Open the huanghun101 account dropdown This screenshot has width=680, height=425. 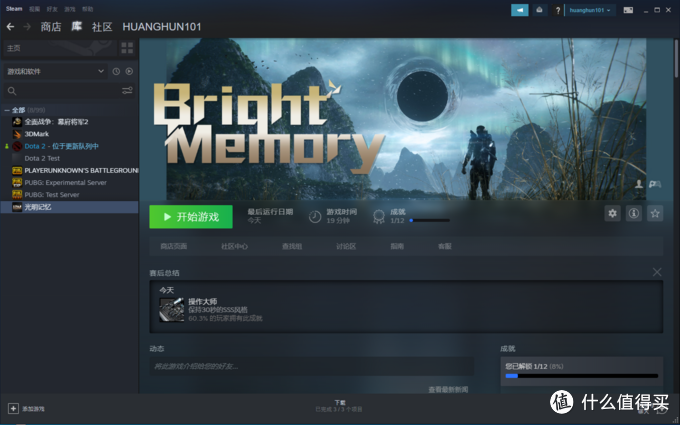(590, 10)
